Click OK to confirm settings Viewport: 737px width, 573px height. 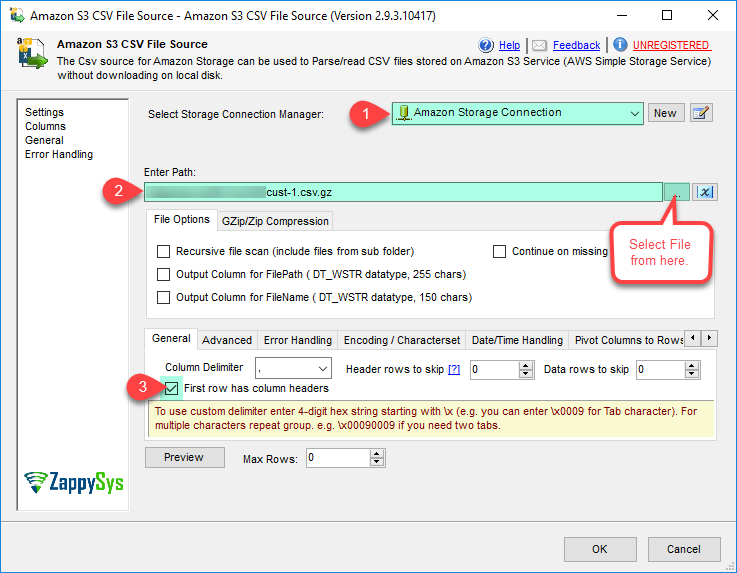(600, 549)
